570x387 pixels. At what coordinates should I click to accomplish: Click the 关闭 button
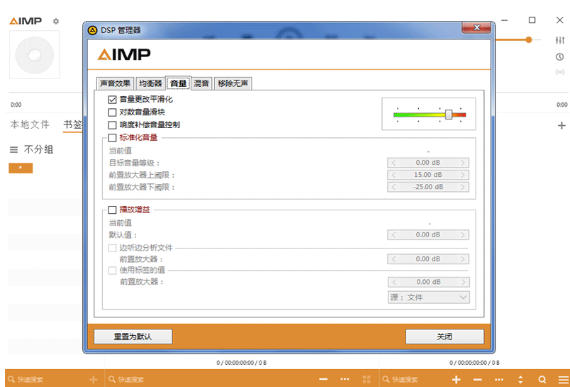tap(445, 336)
